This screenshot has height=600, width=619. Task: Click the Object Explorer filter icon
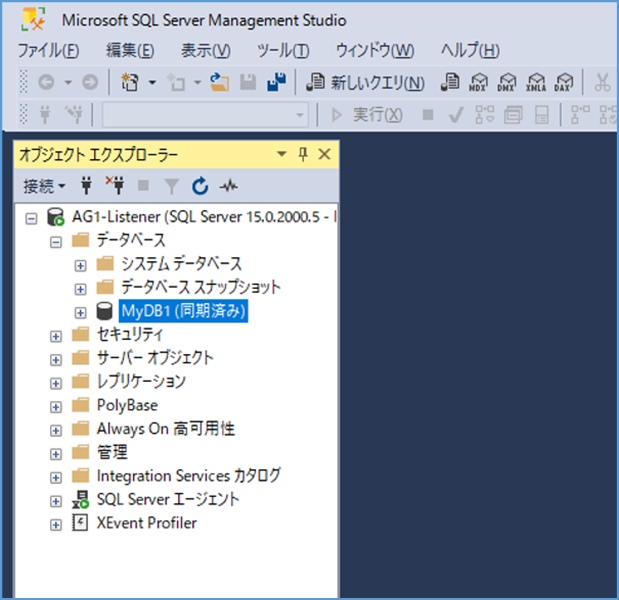click(x=172, y=186)
